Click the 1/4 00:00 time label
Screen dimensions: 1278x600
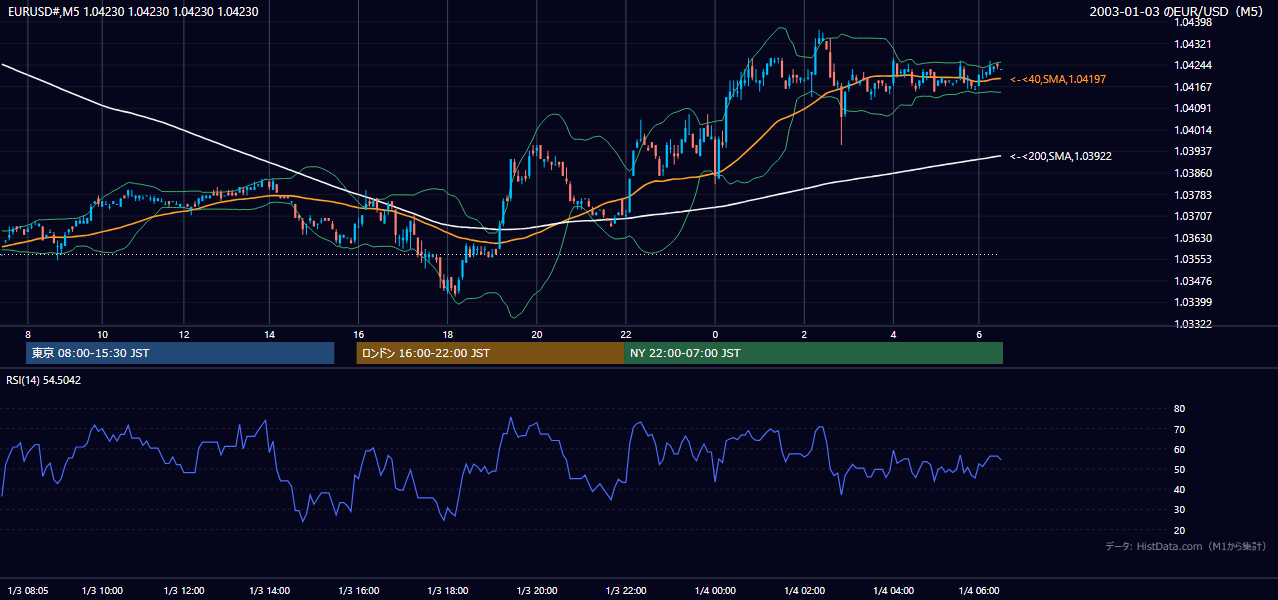(715, 591)
